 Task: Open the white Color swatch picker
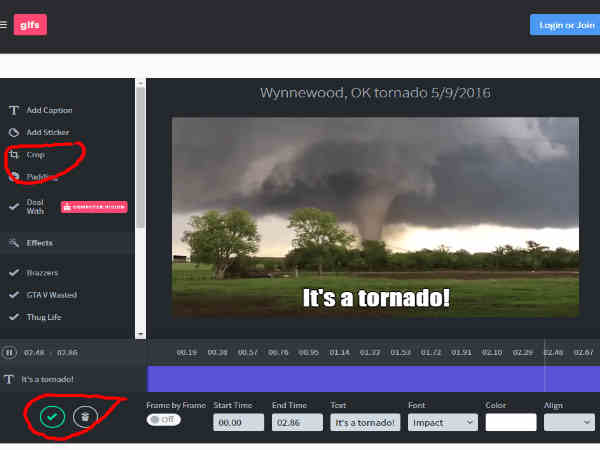pyautogui.click(x=510, y=422)
